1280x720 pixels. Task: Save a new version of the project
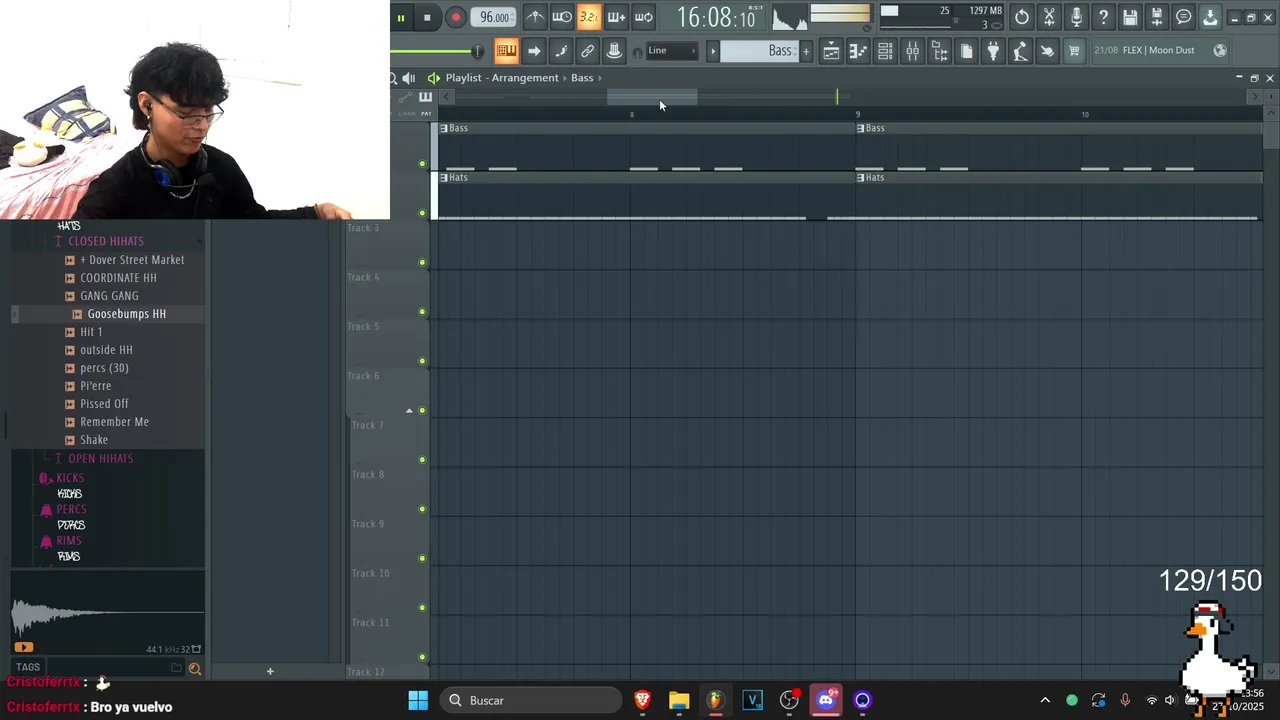(x=1157, y=17)
